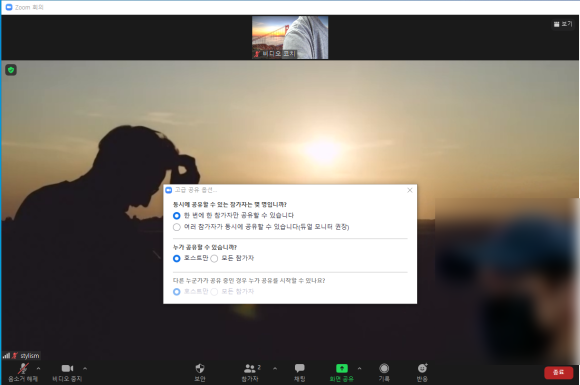Expand share options arrow beside Share Screen
Viewport: 580px width, 385px height.
click(360, 368)
